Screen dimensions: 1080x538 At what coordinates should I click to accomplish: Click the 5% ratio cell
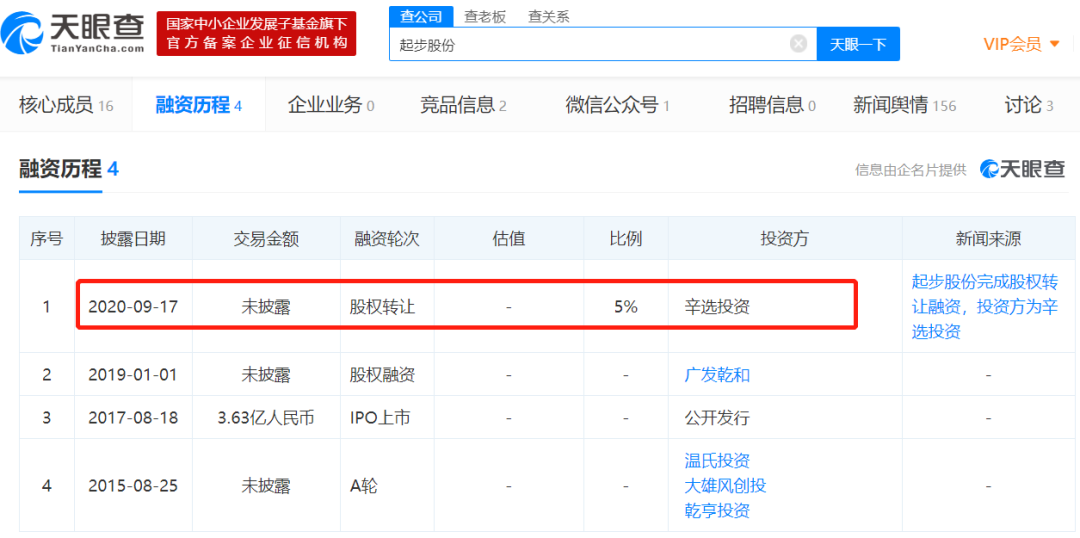(626, 307)
